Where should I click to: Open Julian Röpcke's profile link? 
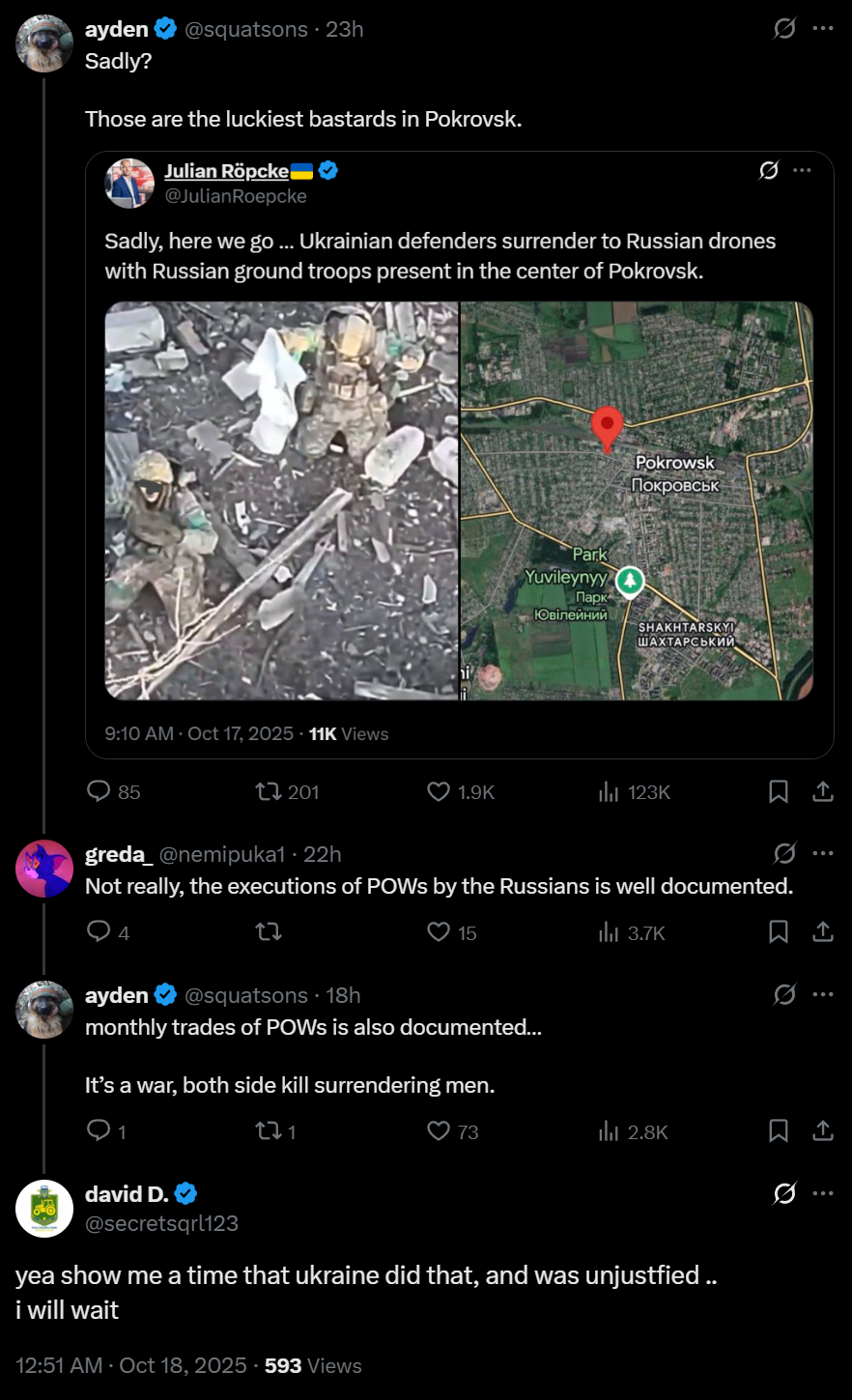pos(227,171)
